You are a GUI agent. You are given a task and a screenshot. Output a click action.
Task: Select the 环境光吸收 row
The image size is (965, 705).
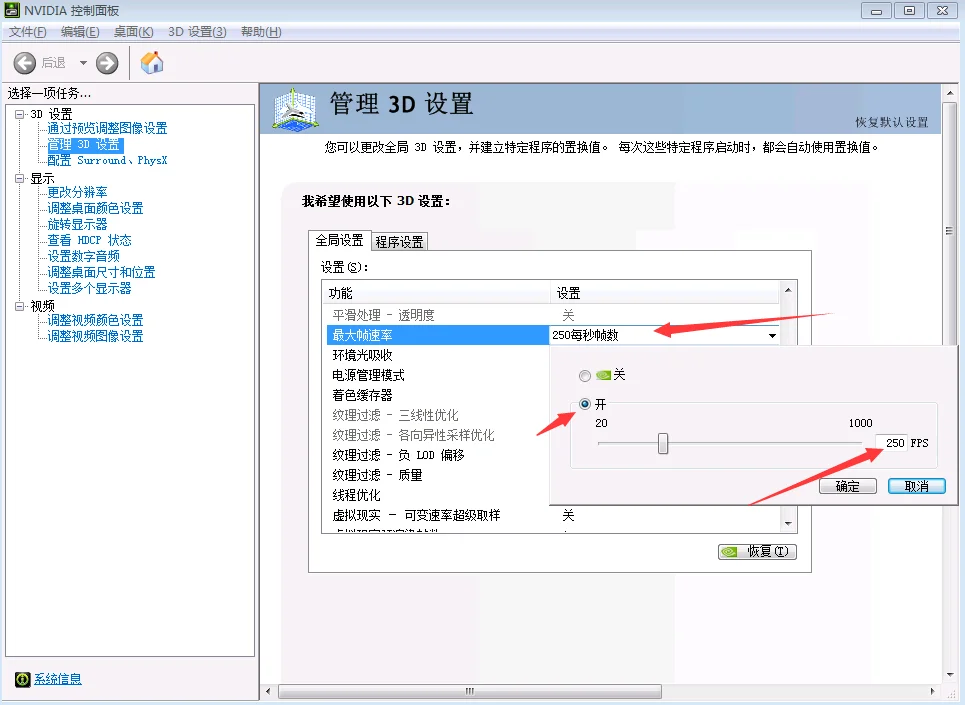(x=437, y=355)
